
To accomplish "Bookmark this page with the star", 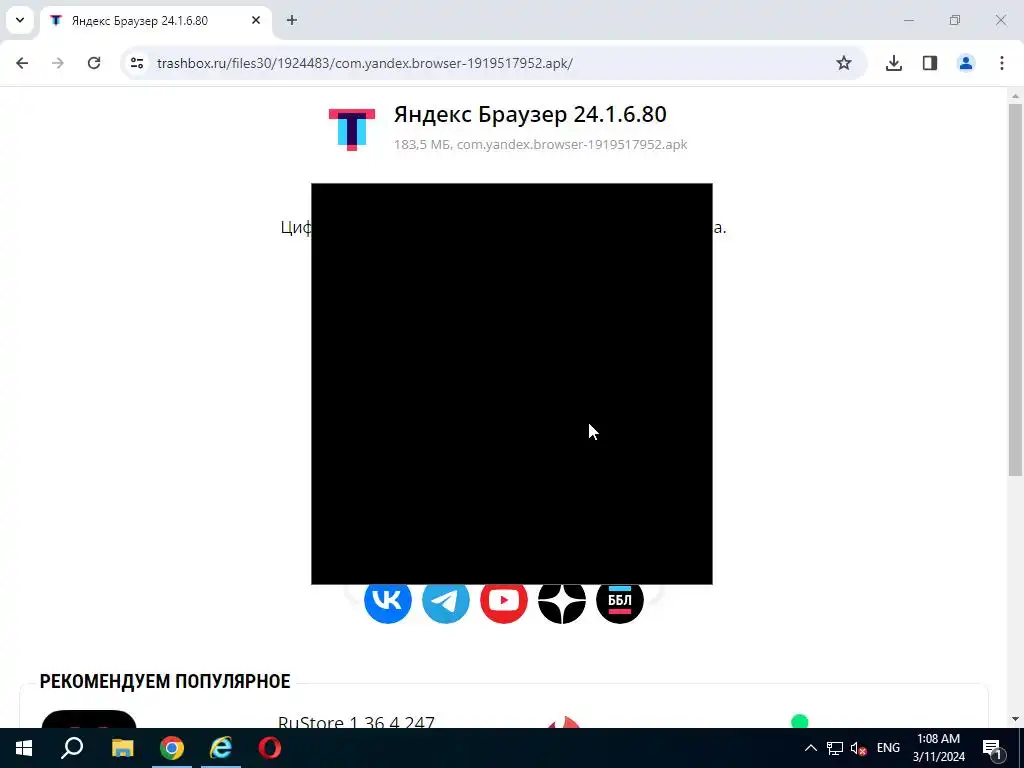I will [x=844, y=63].
